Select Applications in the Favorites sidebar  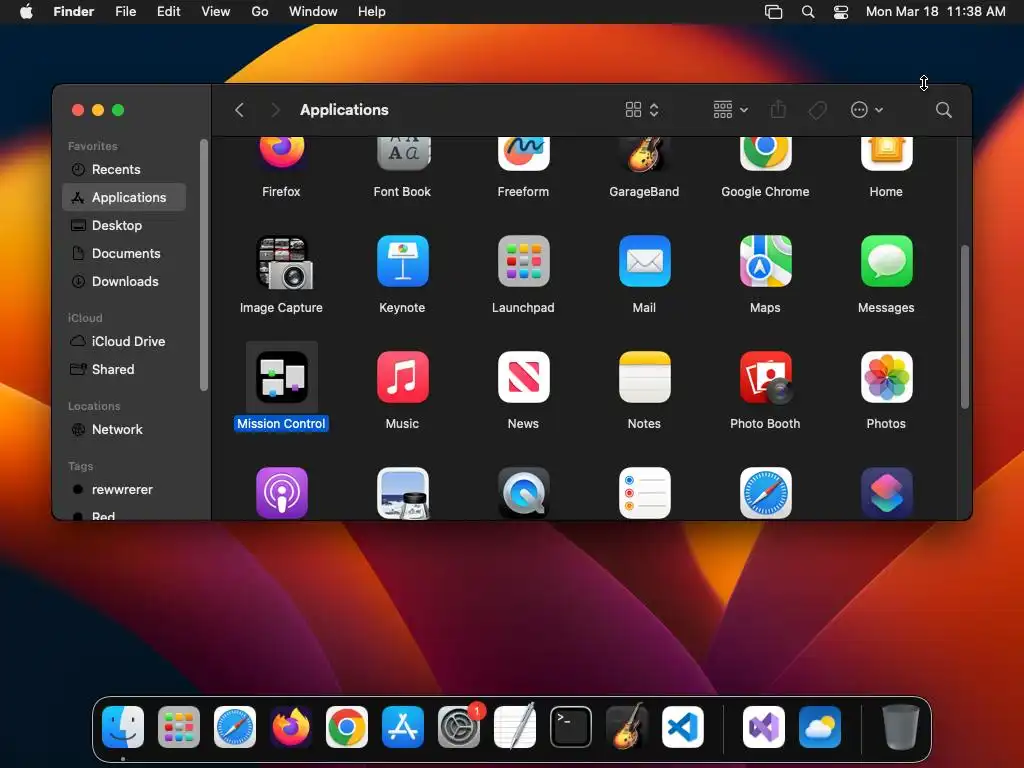tap(124, 197)
